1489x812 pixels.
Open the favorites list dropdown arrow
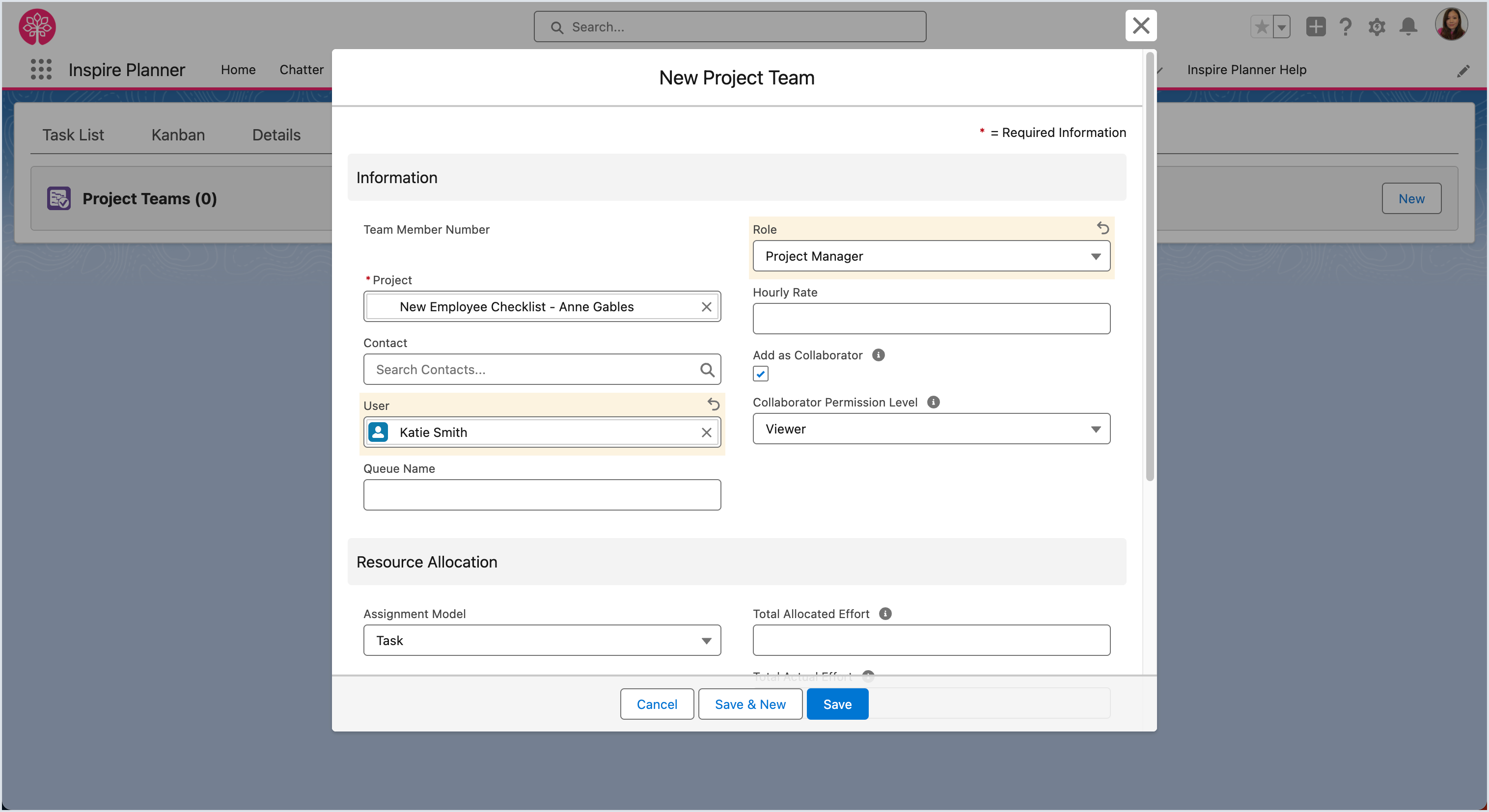(x=1281, y=27)
